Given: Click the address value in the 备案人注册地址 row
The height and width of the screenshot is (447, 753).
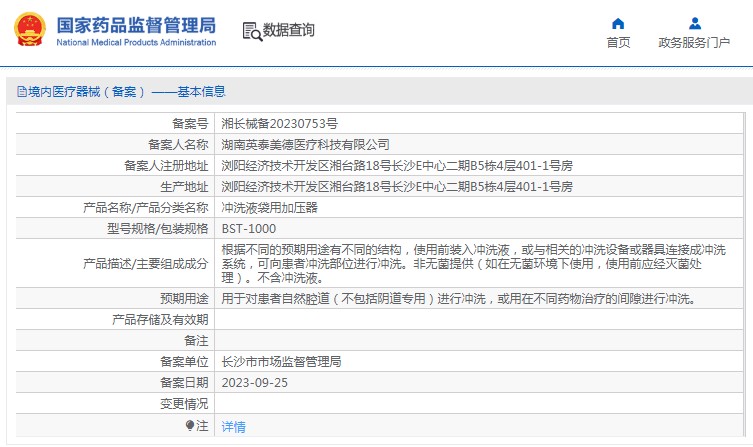Looking at the screenshot, I should click(x=397, y=166).
